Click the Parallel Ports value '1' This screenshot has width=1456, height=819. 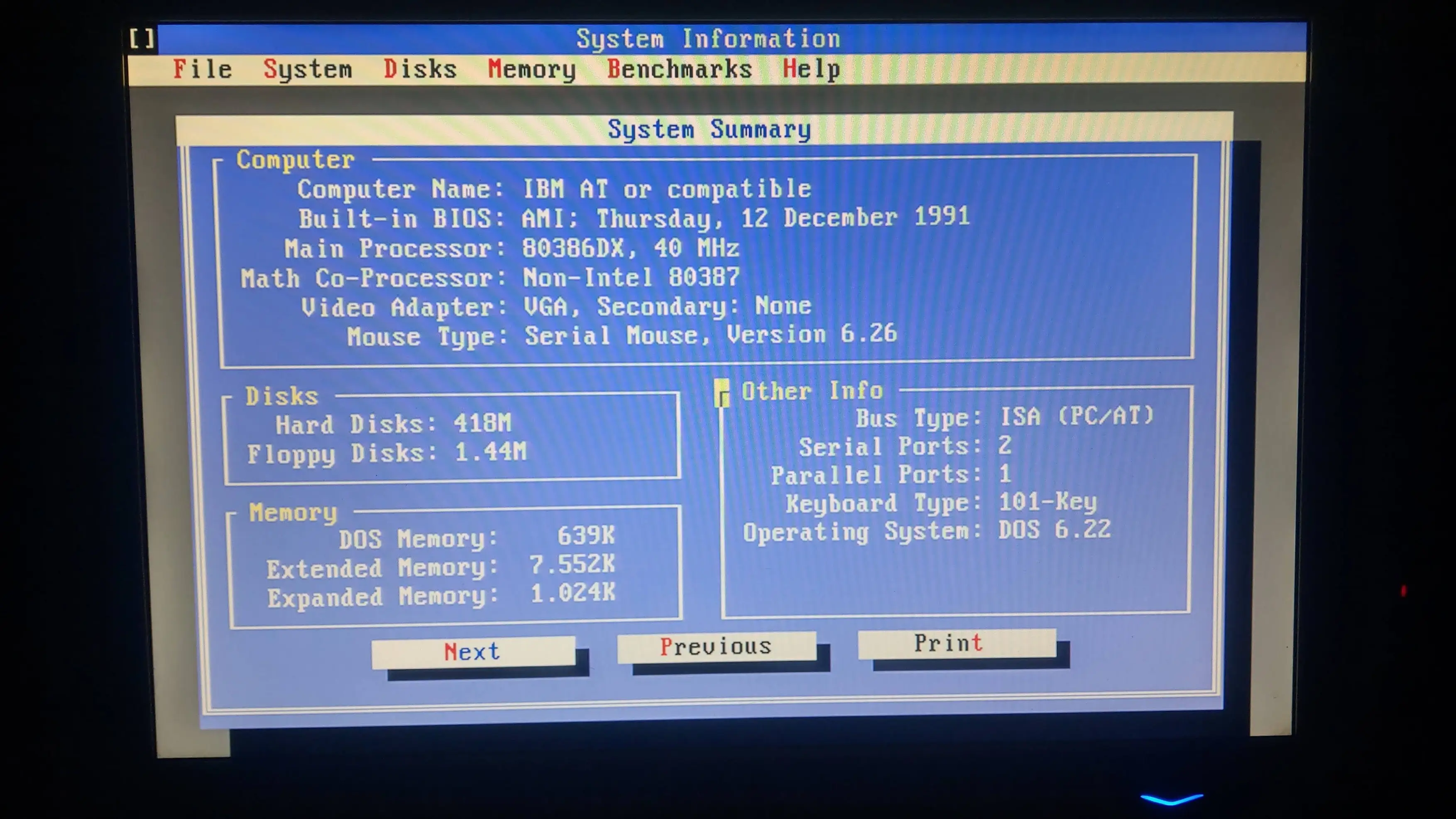[1004, 474]
